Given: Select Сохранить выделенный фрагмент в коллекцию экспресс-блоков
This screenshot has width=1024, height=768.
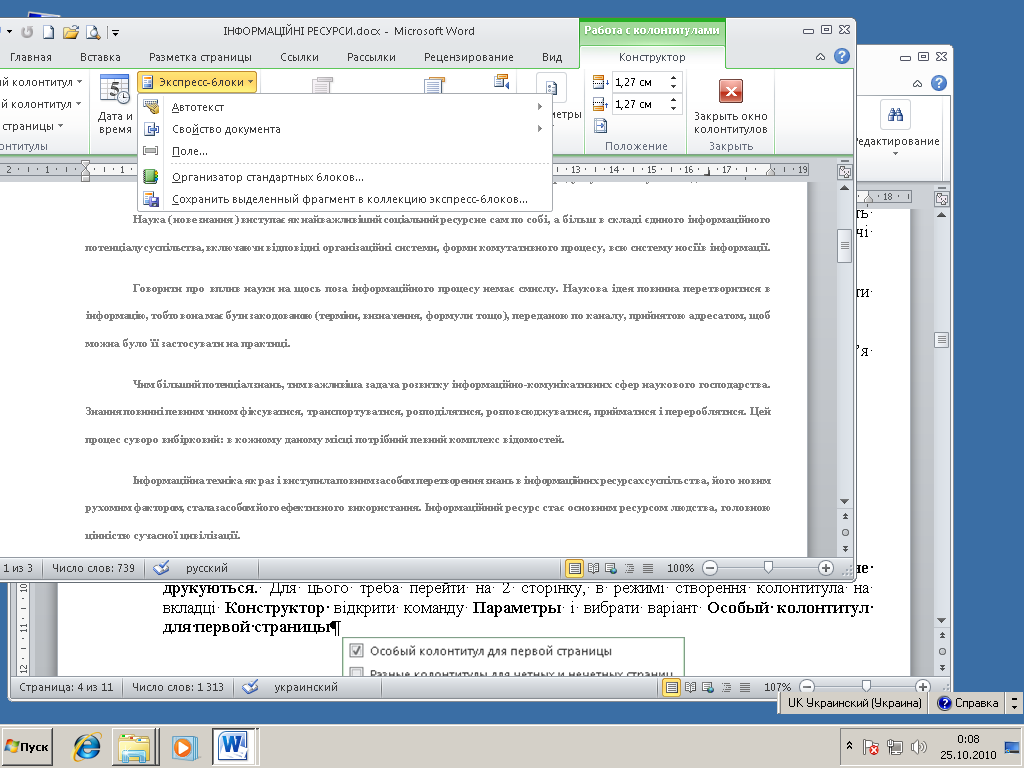Looking at the screenshot, I should (x=345, y=199).
